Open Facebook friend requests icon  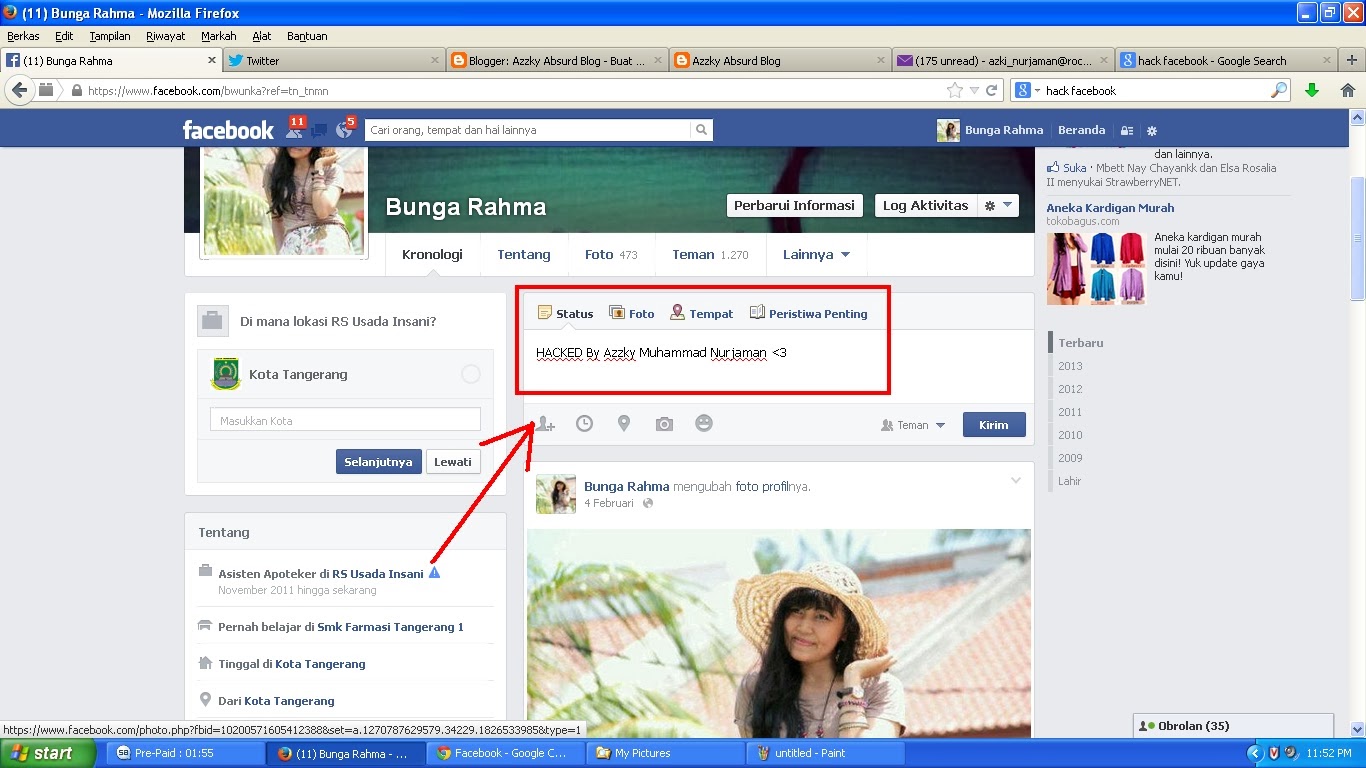click(x=295, y=129)
